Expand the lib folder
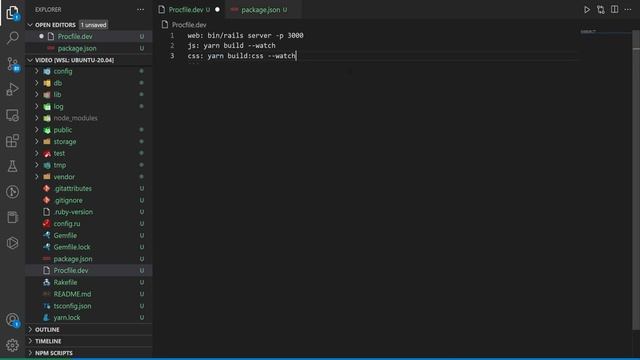Image resolution: width=640 pixels, height=360 pixels. [x=57, y=95]
